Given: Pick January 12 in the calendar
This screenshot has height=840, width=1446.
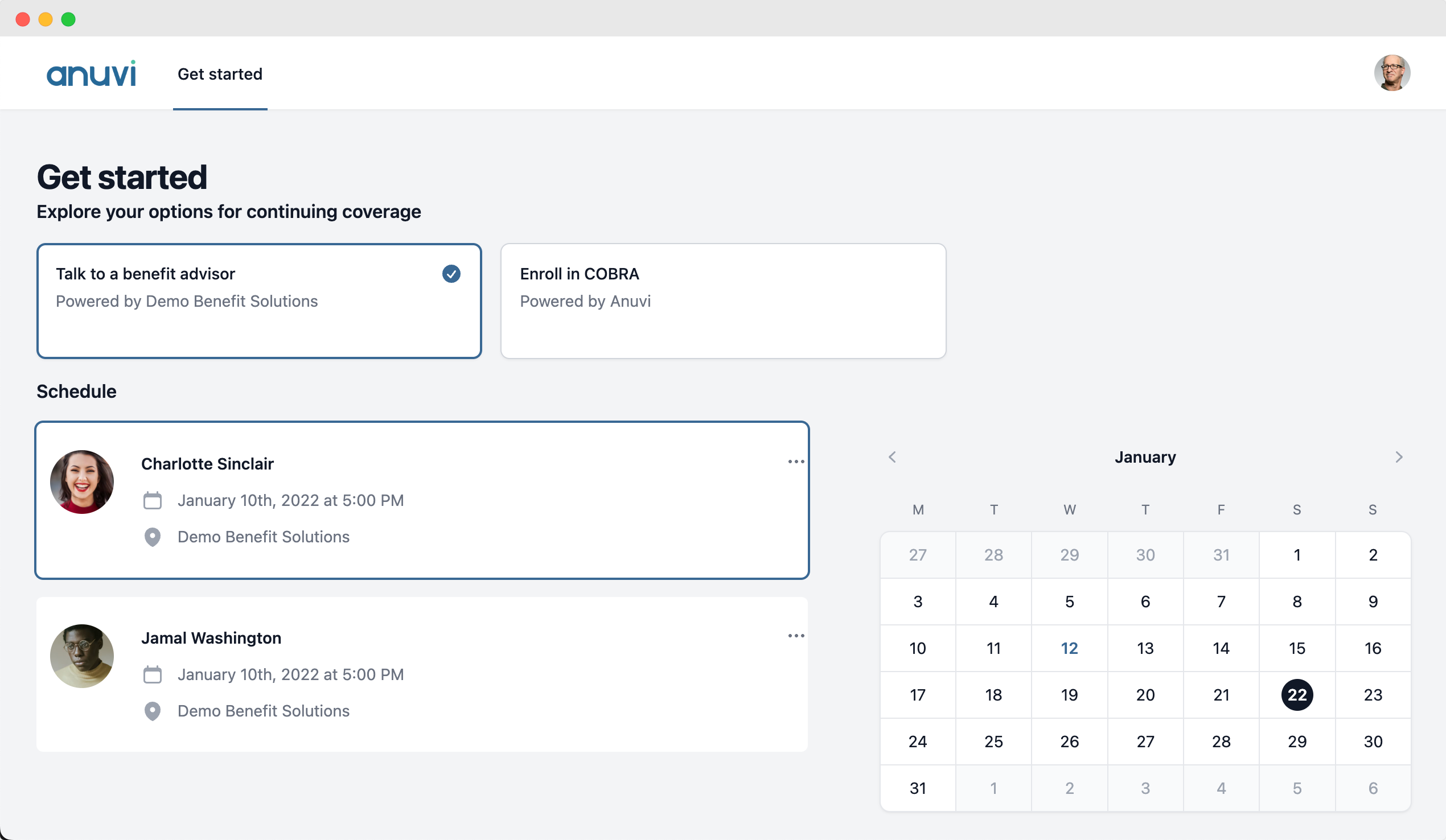Looking at the screenshot, I should coord(1069,648).
